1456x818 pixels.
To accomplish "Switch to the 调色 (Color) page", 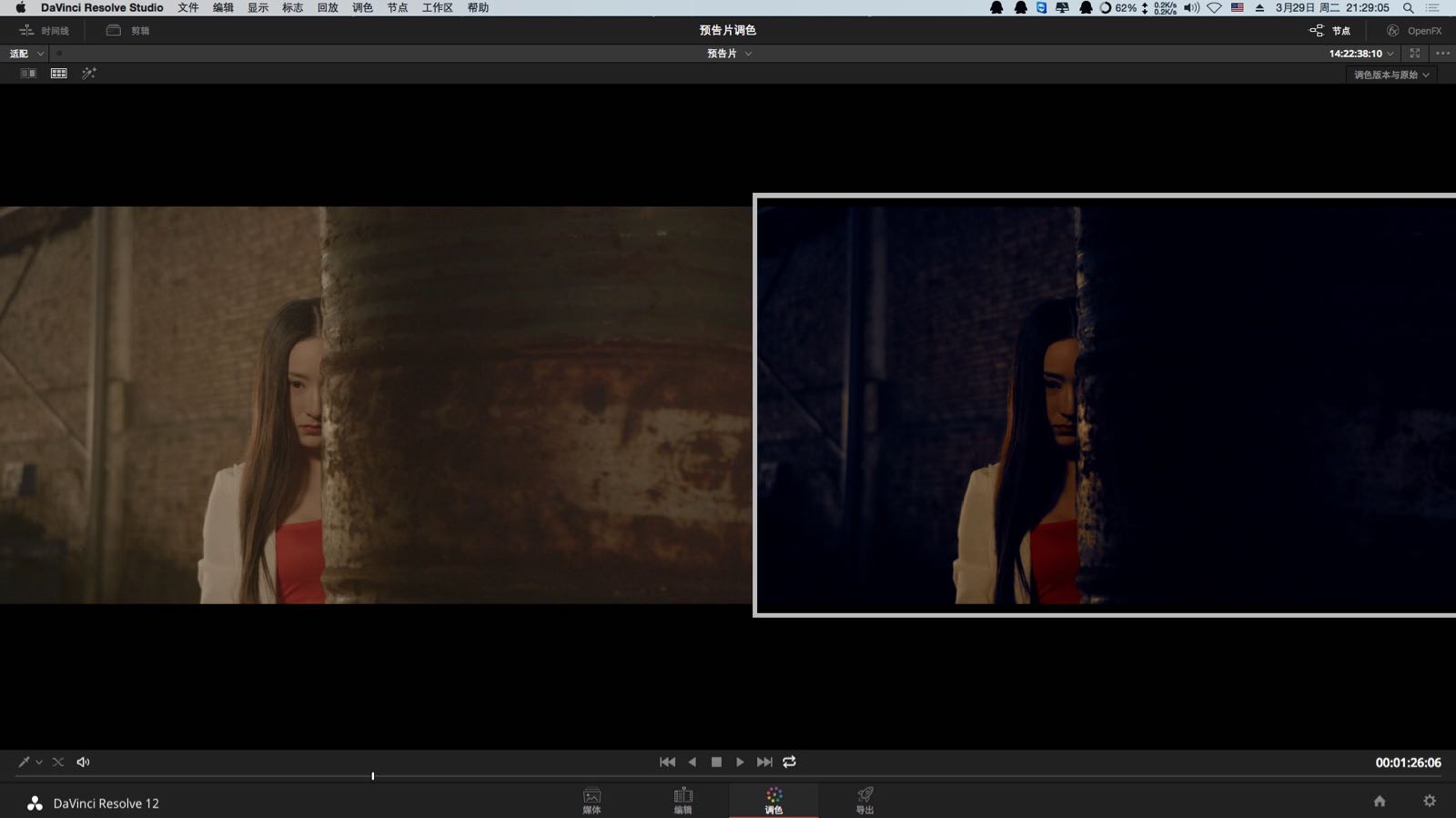I will [x=773, y=801].
